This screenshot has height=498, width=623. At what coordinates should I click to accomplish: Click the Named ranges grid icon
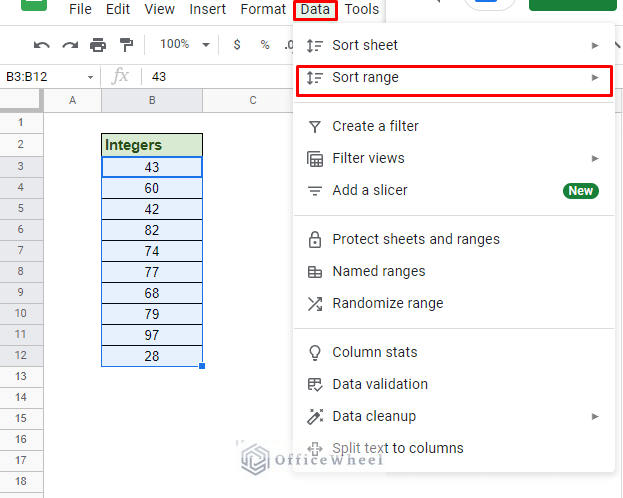click(x=315, y=272)
